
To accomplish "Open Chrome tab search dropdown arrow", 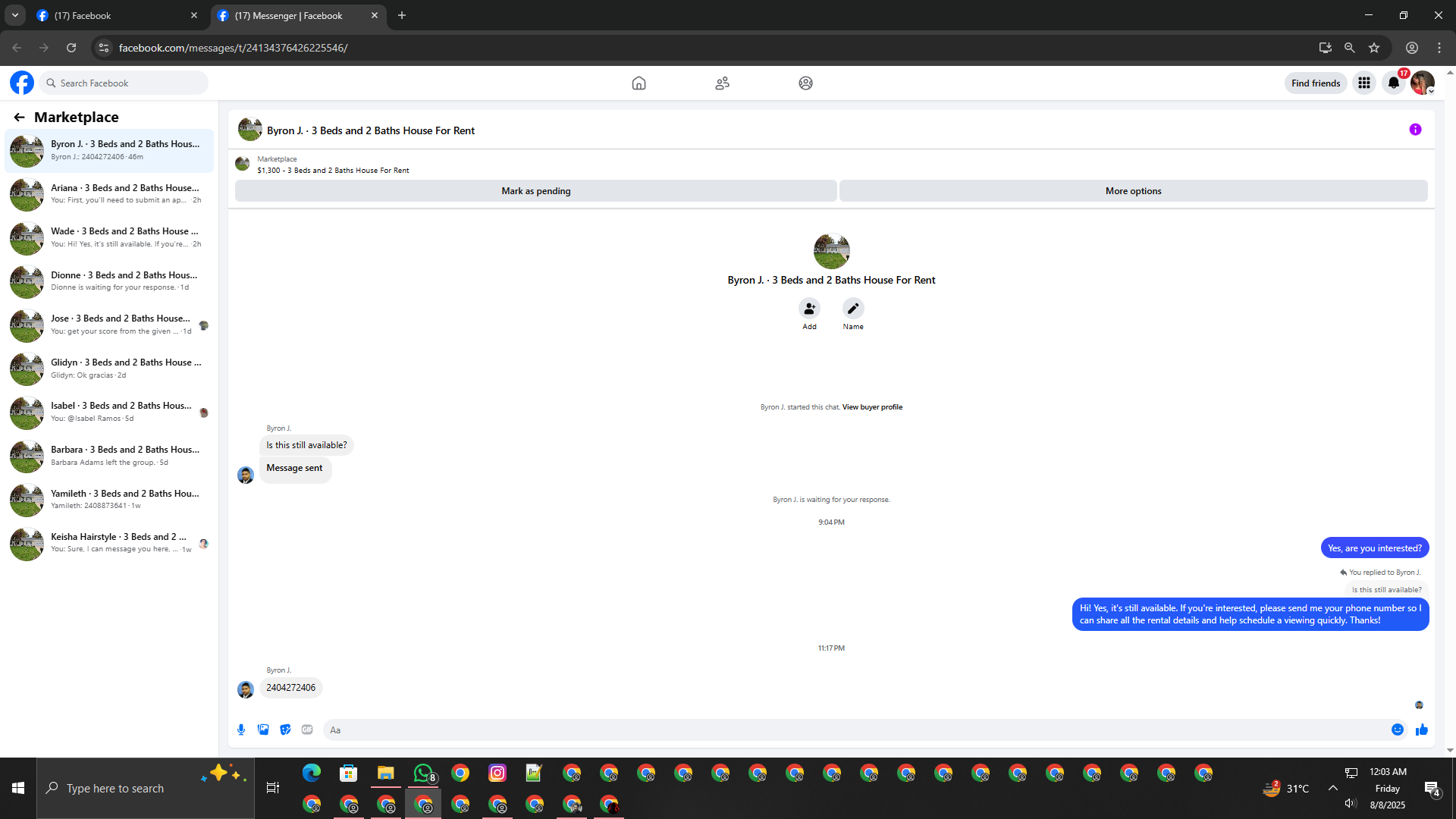I will point(14,15).
